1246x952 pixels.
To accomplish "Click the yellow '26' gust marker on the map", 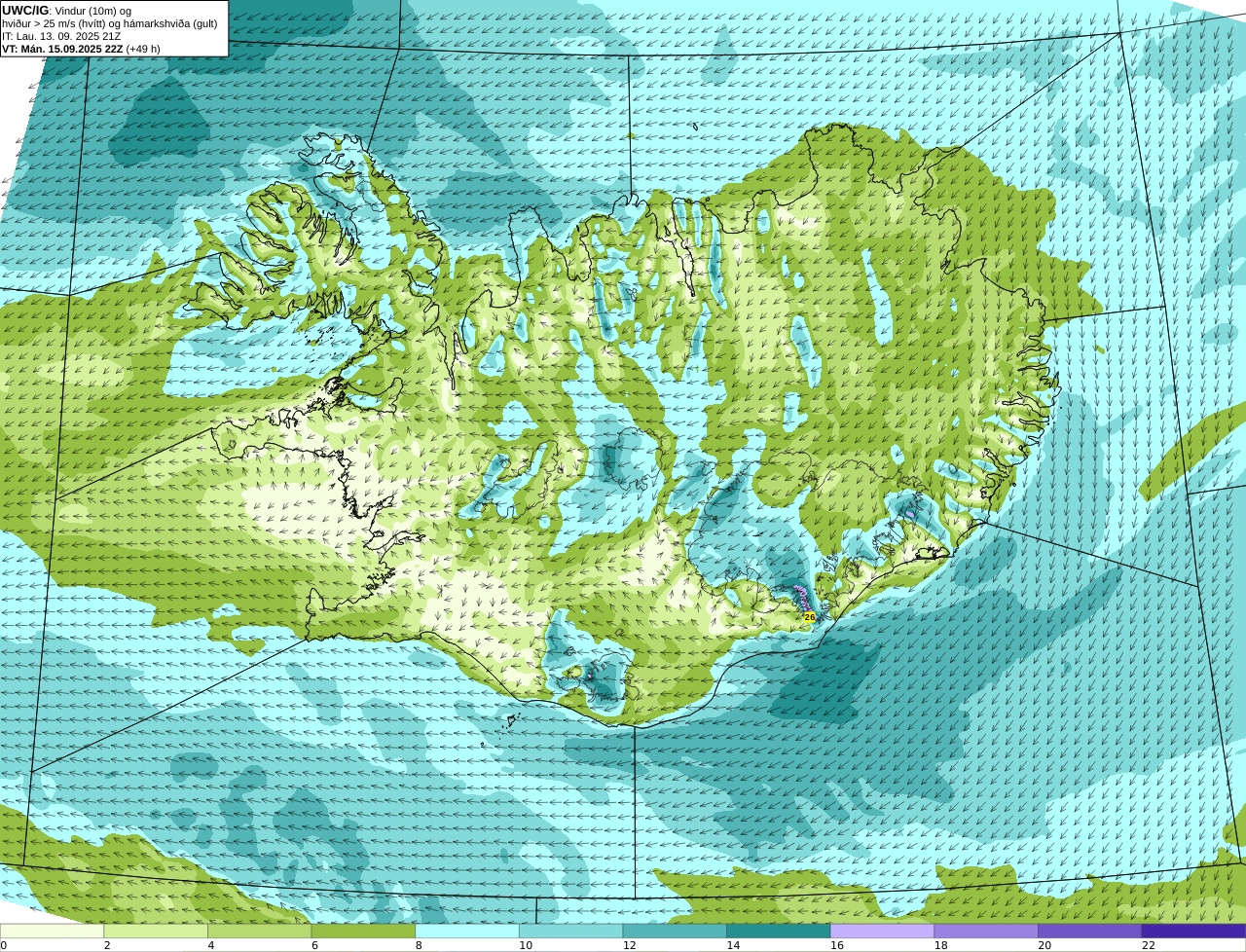I will 810,617.
